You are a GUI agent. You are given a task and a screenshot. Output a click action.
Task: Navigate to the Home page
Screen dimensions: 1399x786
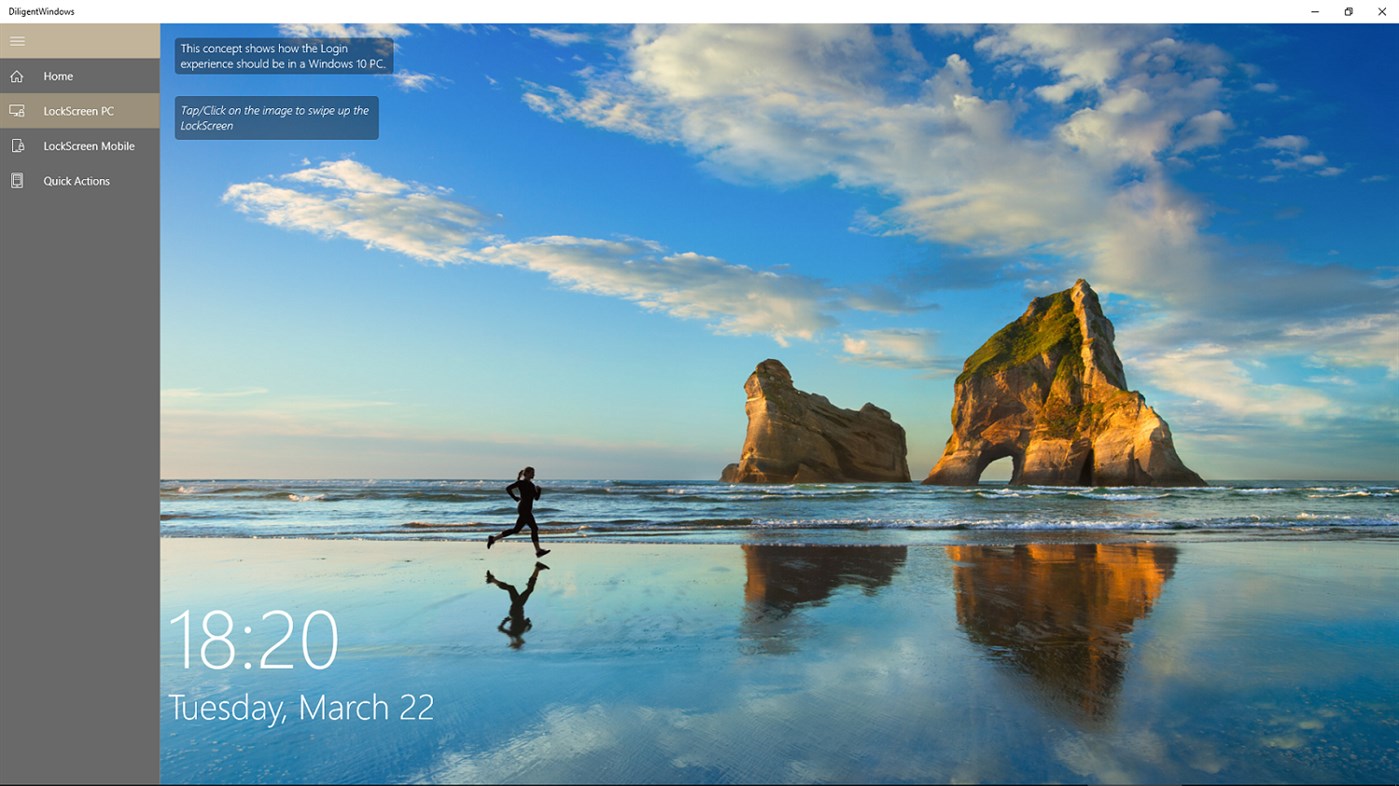tap(58, 76)
